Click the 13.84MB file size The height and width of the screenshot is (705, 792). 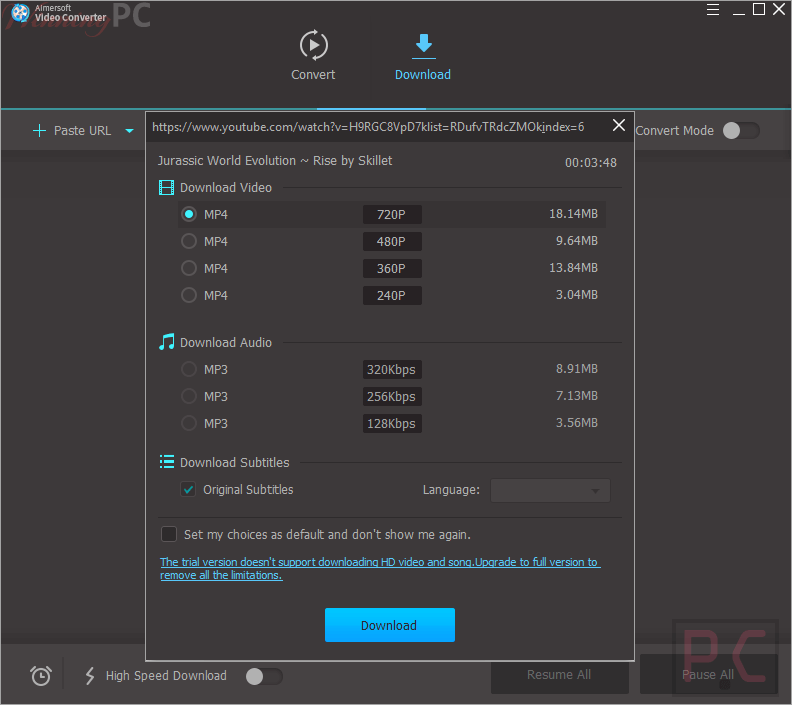(x=573, y=268)
